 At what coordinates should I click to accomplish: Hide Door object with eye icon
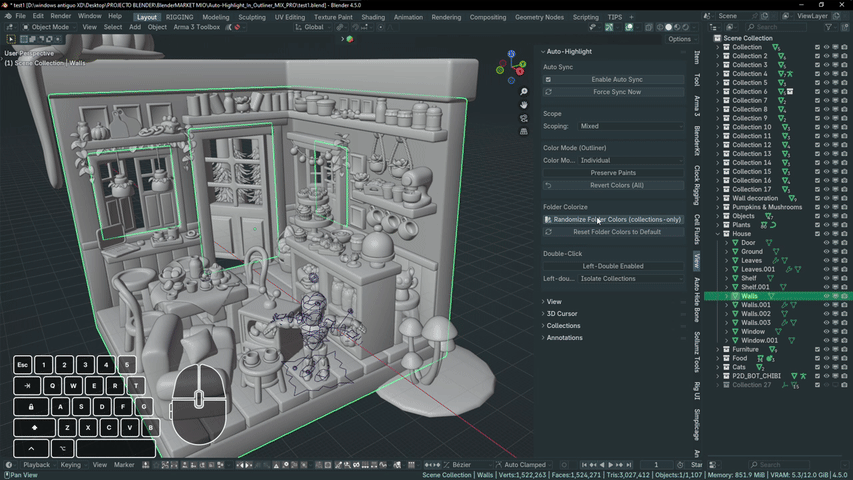pos(826,243)
